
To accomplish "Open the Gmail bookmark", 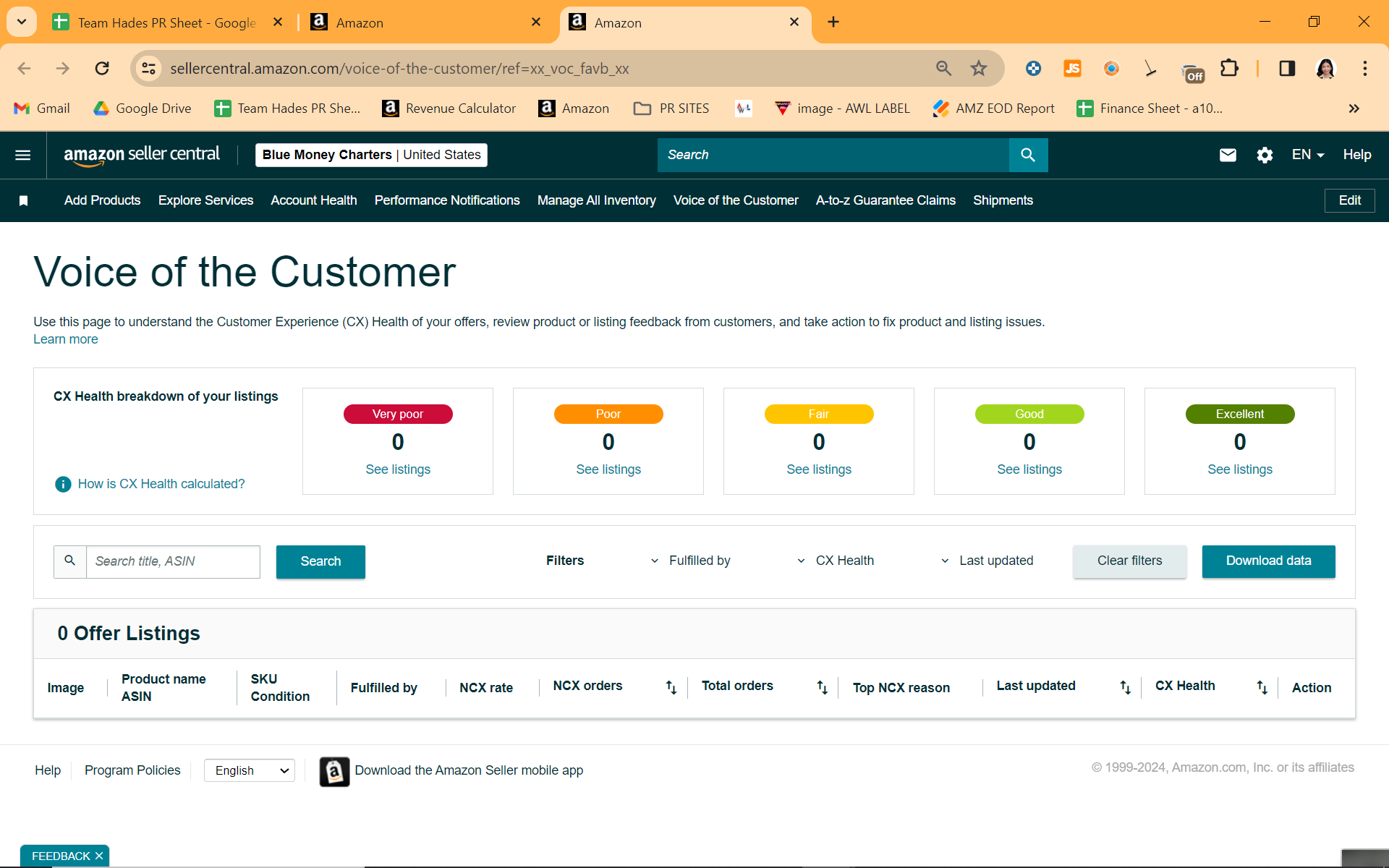I will [42, 109].
